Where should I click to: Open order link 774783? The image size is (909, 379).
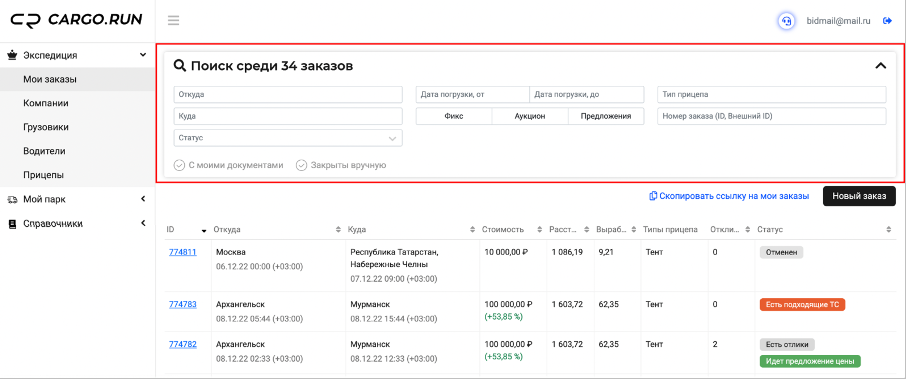coord(183,304)
